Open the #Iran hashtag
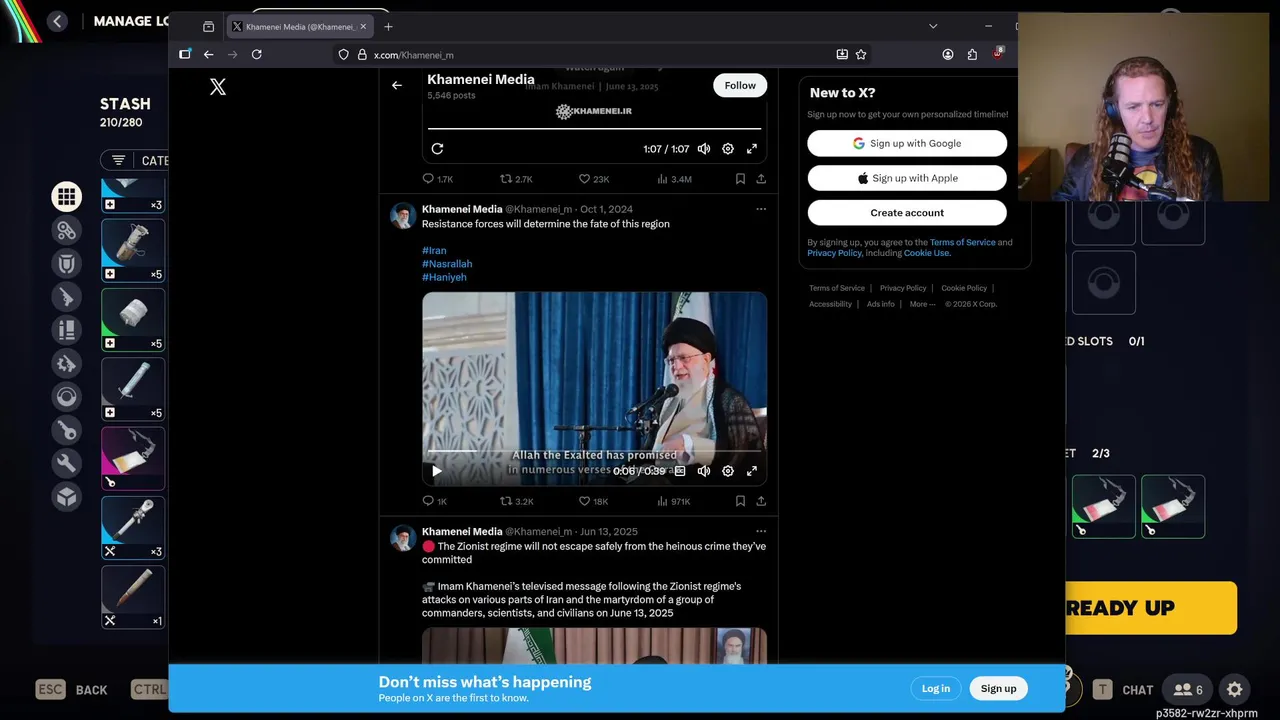Image resolution: width=1280 pixels, height=720 pixels. coord(434,251)
